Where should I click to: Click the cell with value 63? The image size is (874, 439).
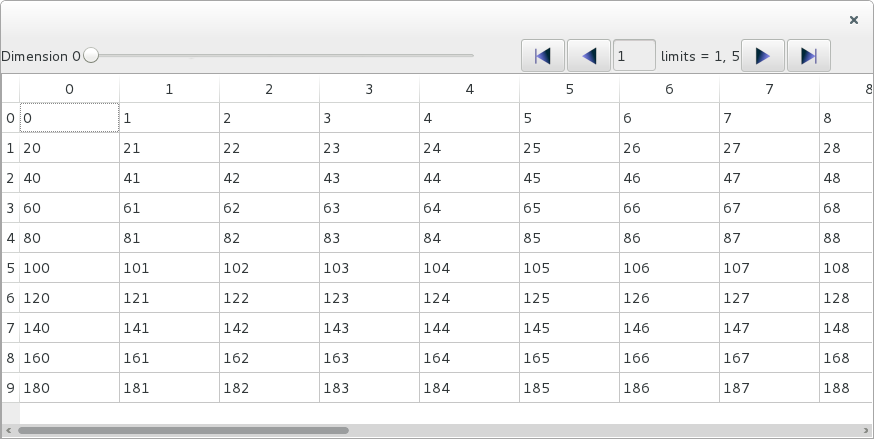click(x=369, y=208)
